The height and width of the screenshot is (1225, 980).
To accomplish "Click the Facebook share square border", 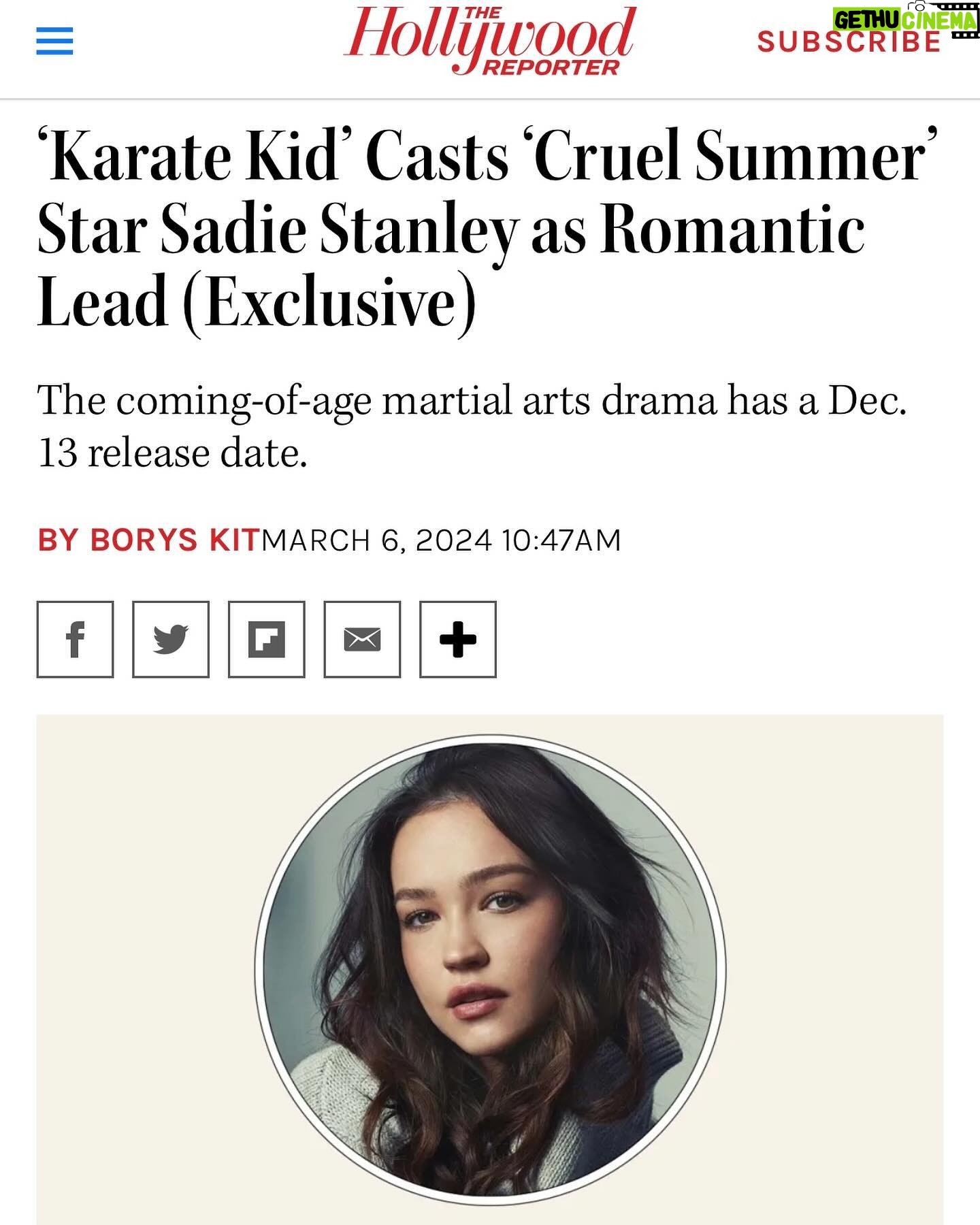I will 76,640.
